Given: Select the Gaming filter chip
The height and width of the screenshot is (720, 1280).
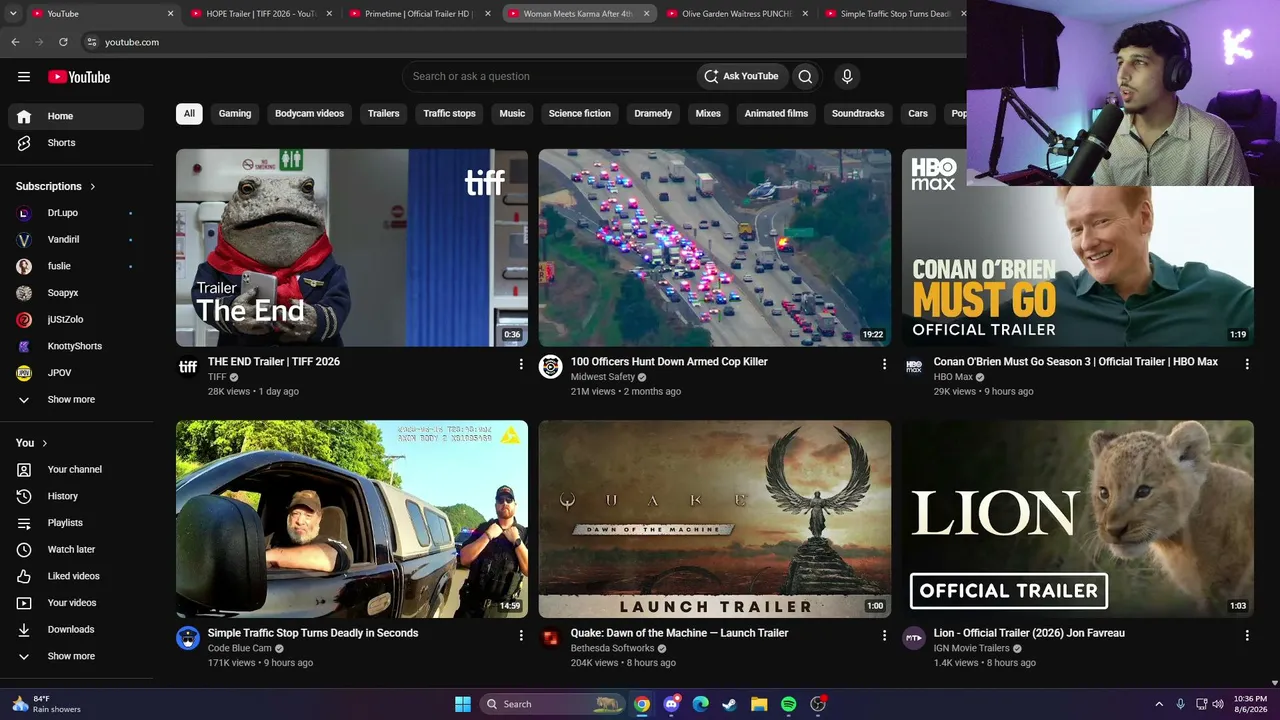Looking at the screenshot, I should (235, 113).
